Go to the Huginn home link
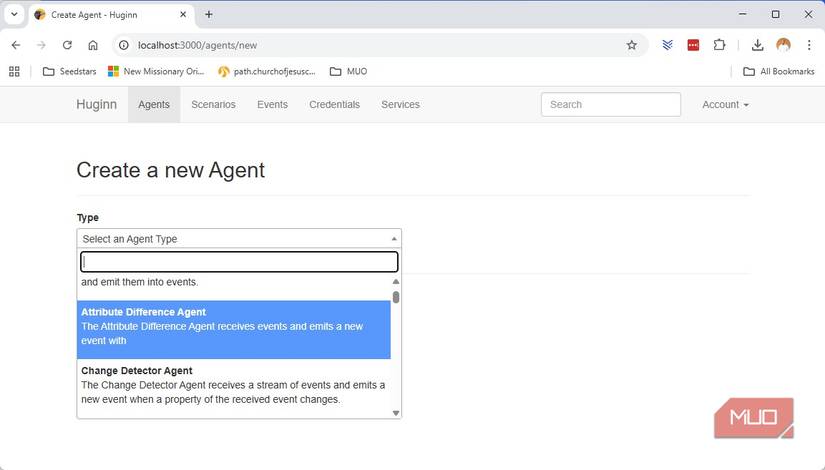825x470 pixels. (x=96, y=104)
